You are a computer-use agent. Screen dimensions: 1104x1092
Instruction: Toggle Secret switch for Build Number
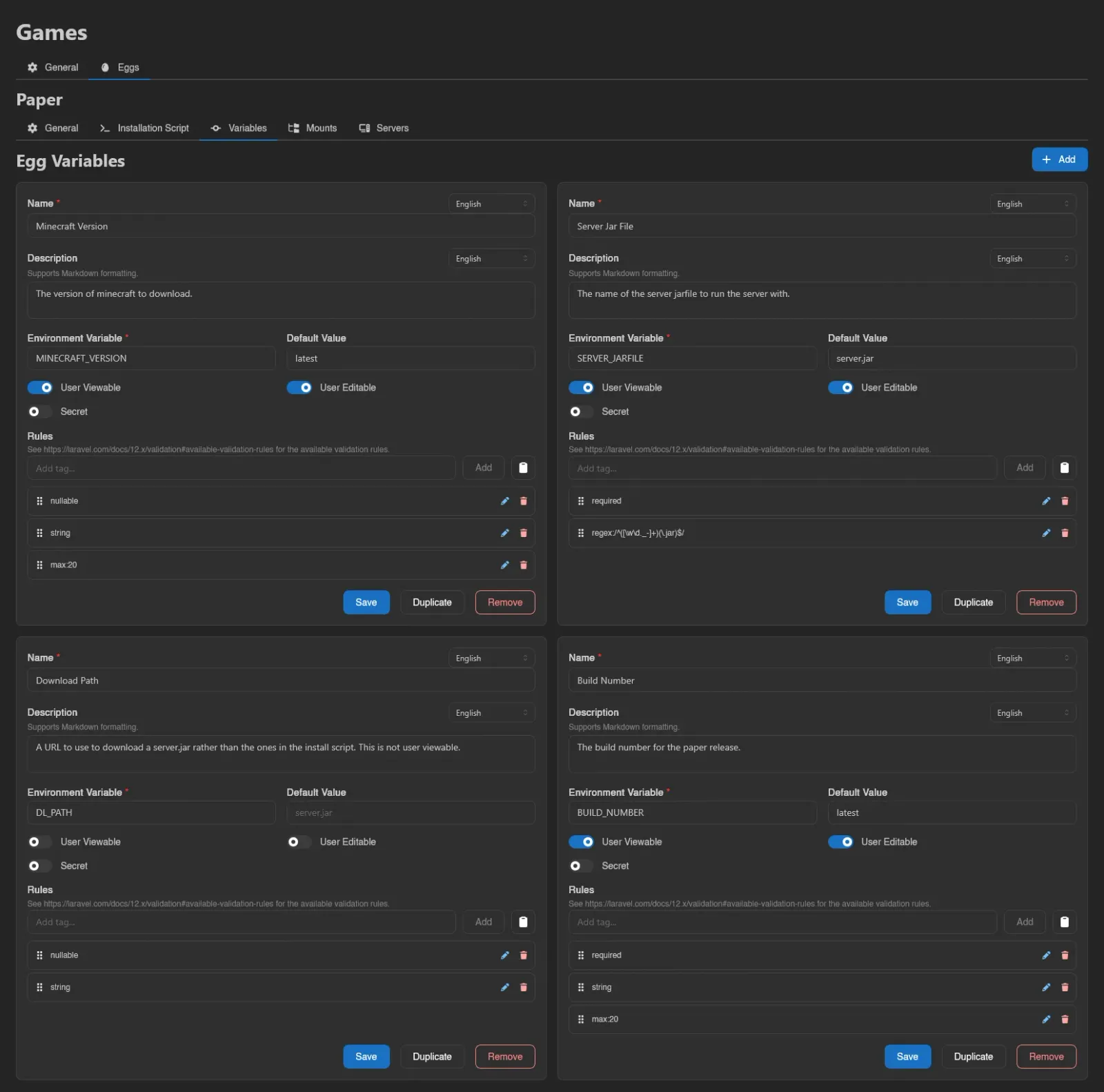coord(582,866)
